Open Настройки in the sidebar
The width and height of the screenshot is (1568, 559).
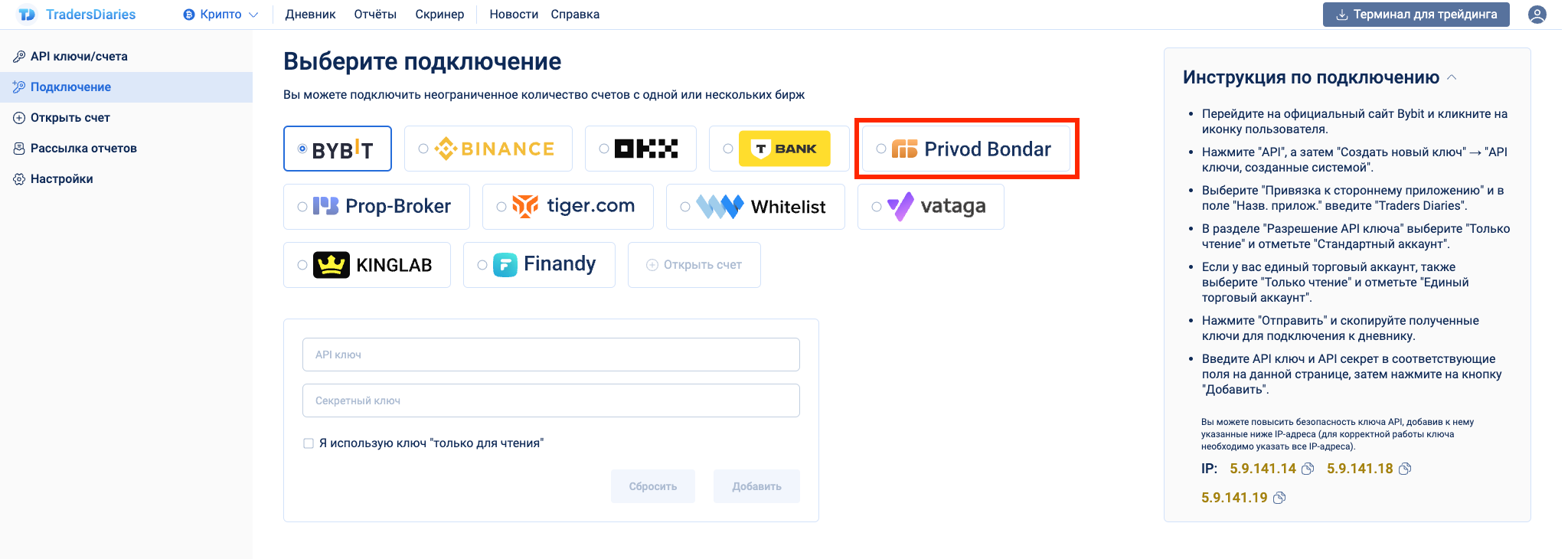[61, 179]
